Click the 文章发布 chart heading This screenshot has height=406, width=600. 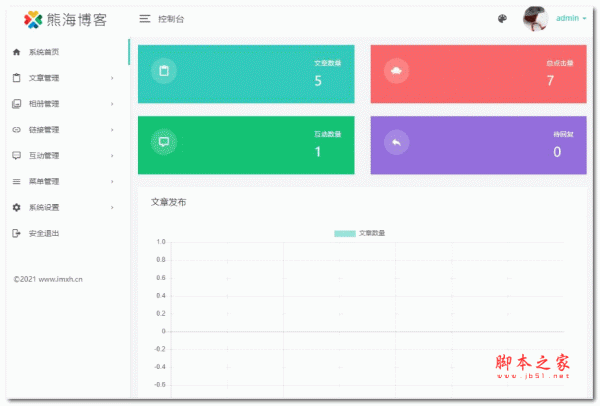pyautogui.click(x=168, y=202)
